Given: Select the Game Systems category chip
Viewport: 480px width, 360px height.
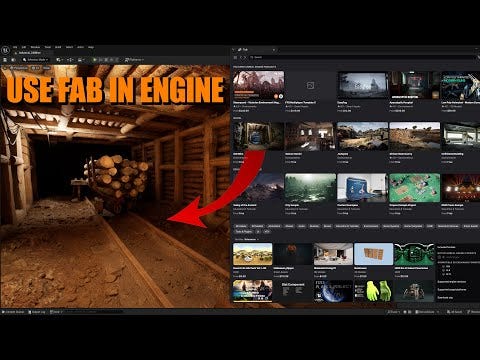Looking at the screenshot, I should tap(391, 226).
